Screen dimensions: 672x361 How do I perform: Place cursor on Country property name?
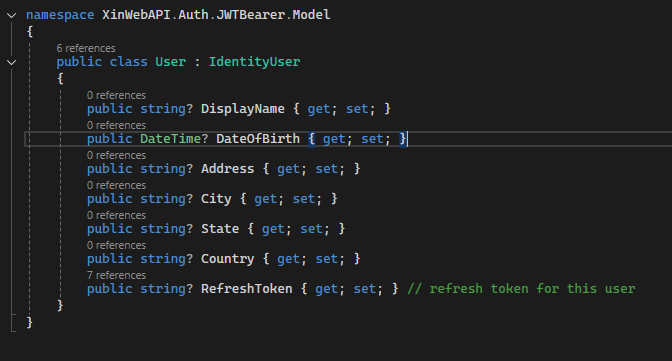[228, 259]
